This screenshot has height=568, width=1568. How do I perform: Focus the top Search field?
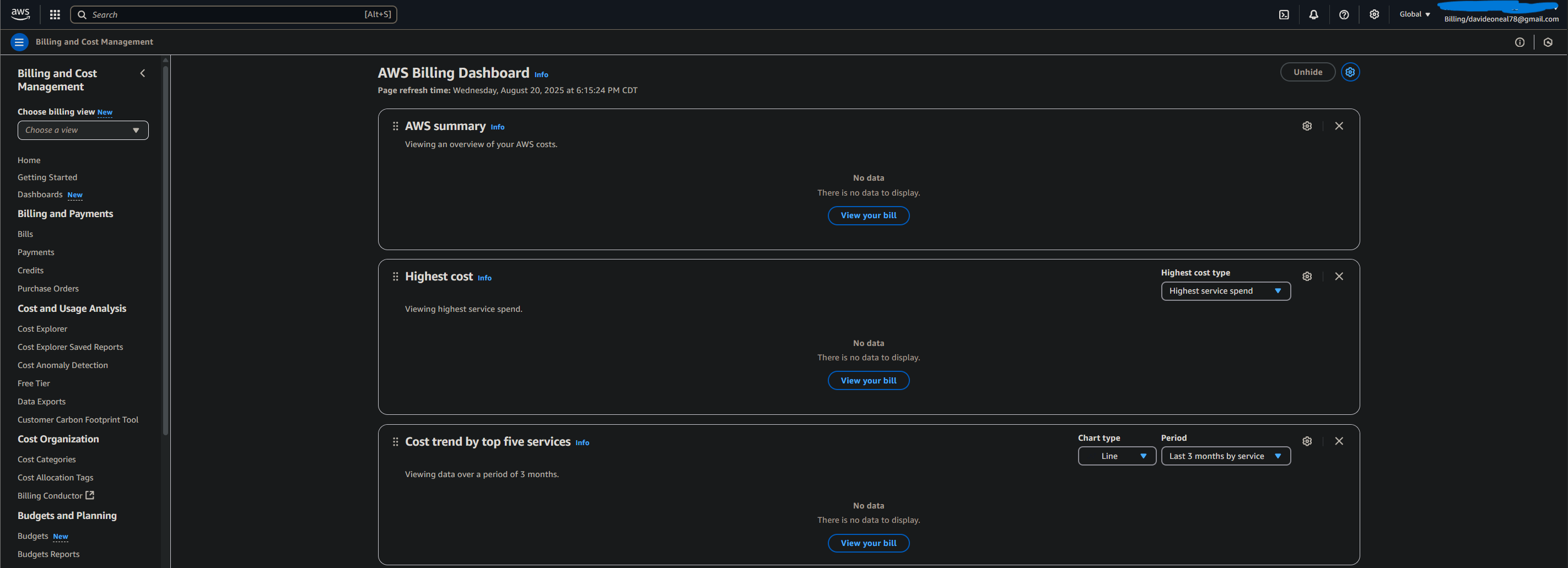[x=234, y=14]
